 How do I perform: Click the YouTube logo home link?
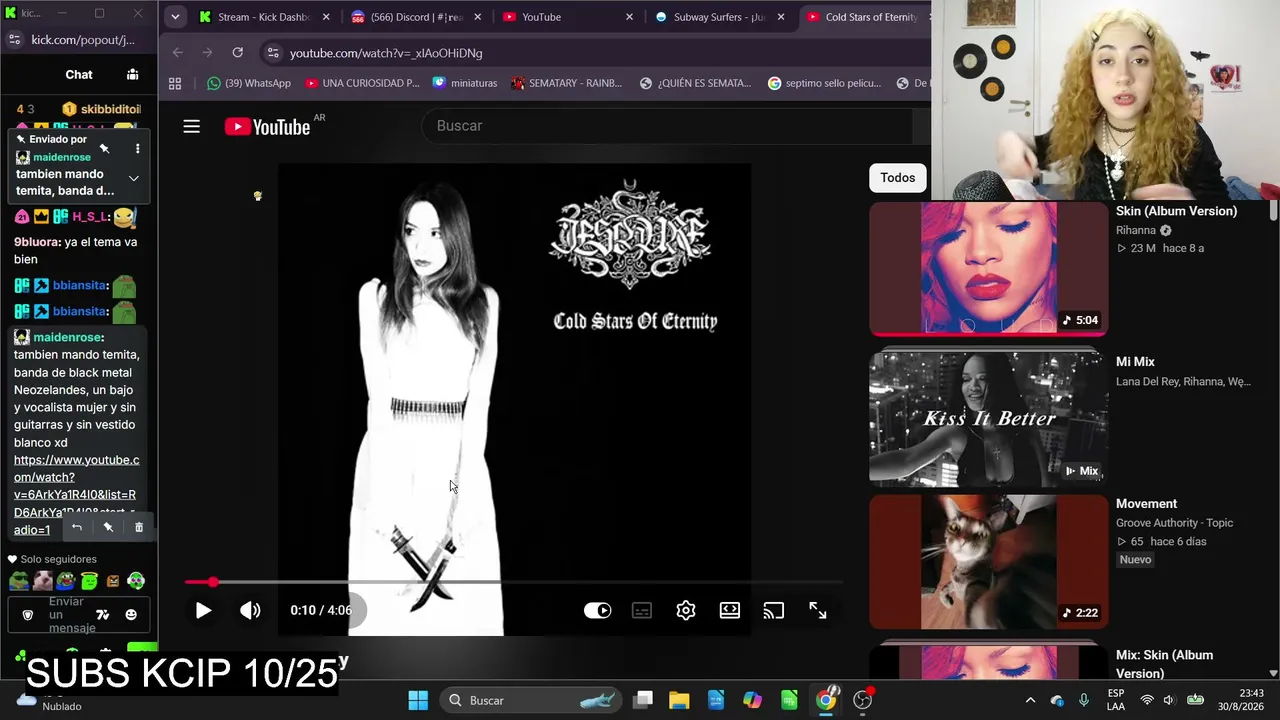267,126
